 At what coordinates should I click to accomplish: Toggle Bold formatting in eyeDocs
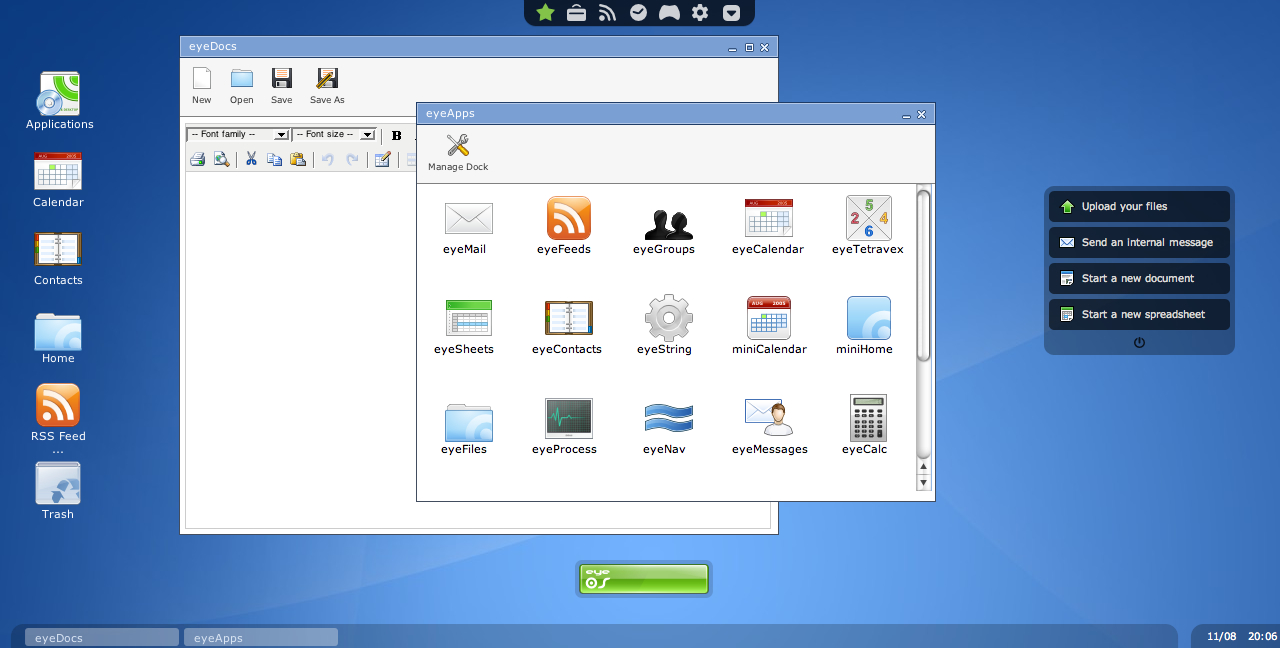397,135
